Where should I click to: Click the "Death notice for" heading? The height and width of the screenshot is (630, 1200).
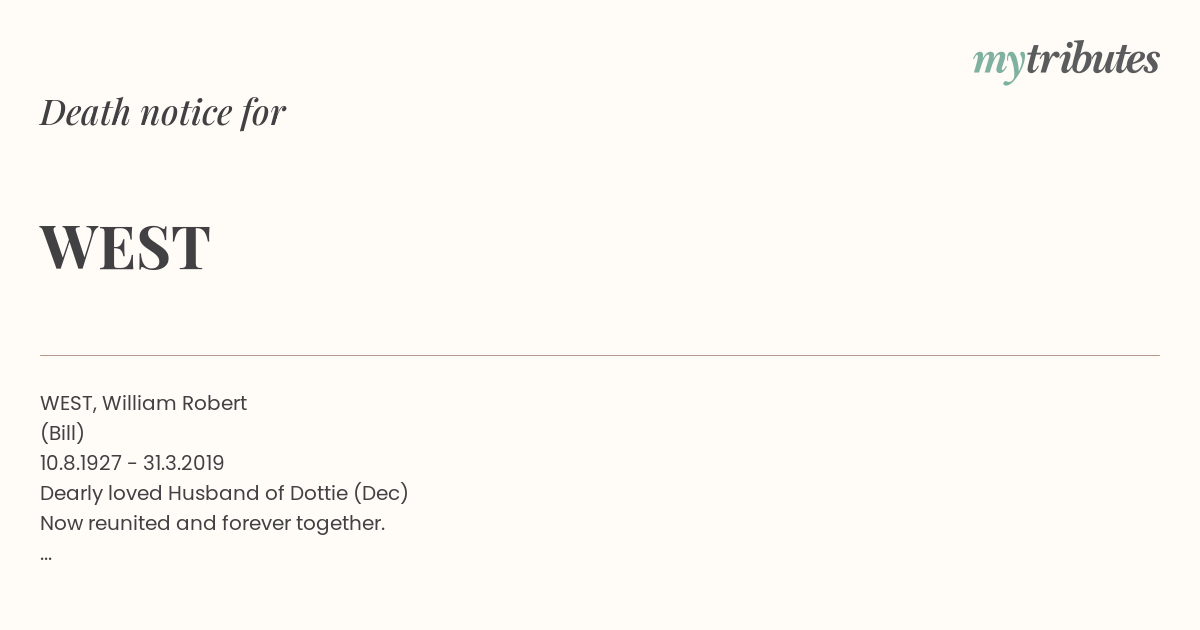(x=163, y=112)
